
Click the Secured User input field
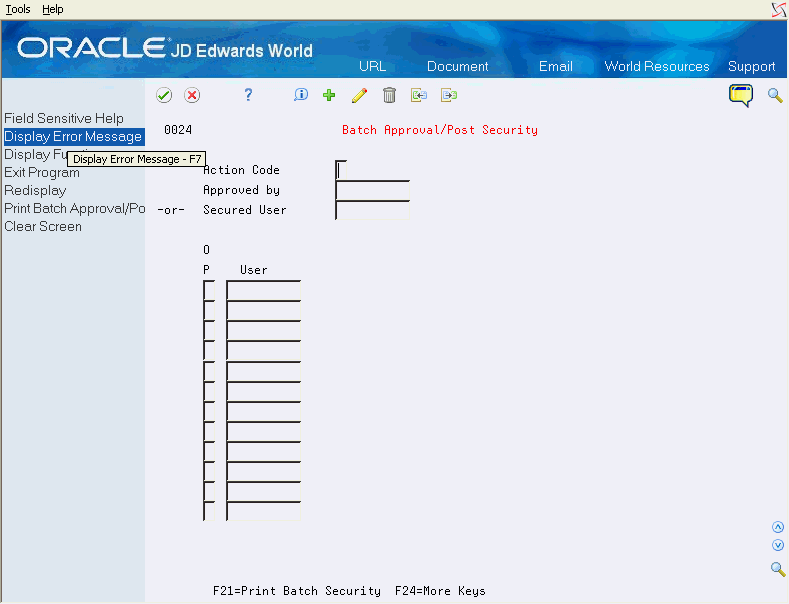(372, 210)
